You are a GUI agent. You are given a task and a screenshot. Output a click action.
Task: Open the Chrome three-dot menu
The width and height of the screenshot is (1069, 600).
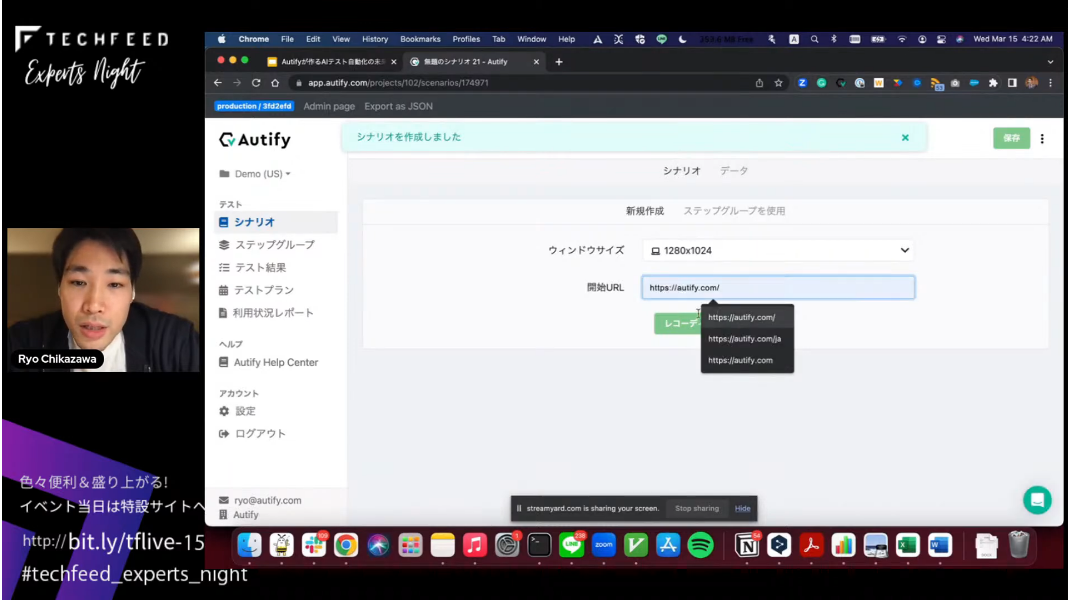click(x=1050, y=82)
